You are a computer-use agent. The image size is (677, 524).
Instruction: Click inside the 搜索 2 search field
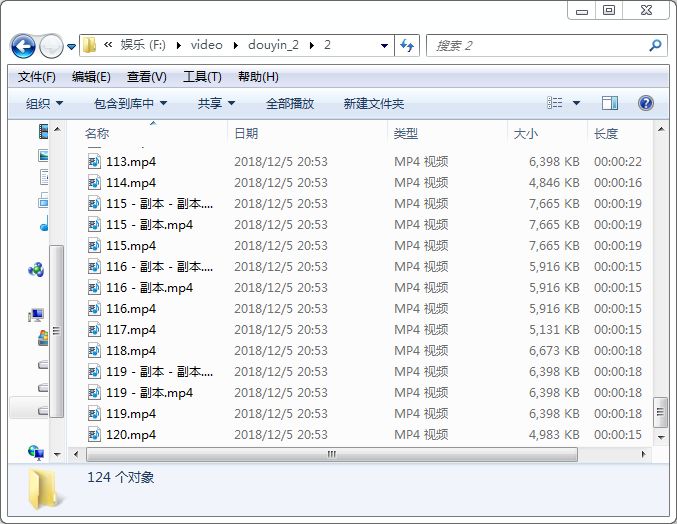[535, 46]
